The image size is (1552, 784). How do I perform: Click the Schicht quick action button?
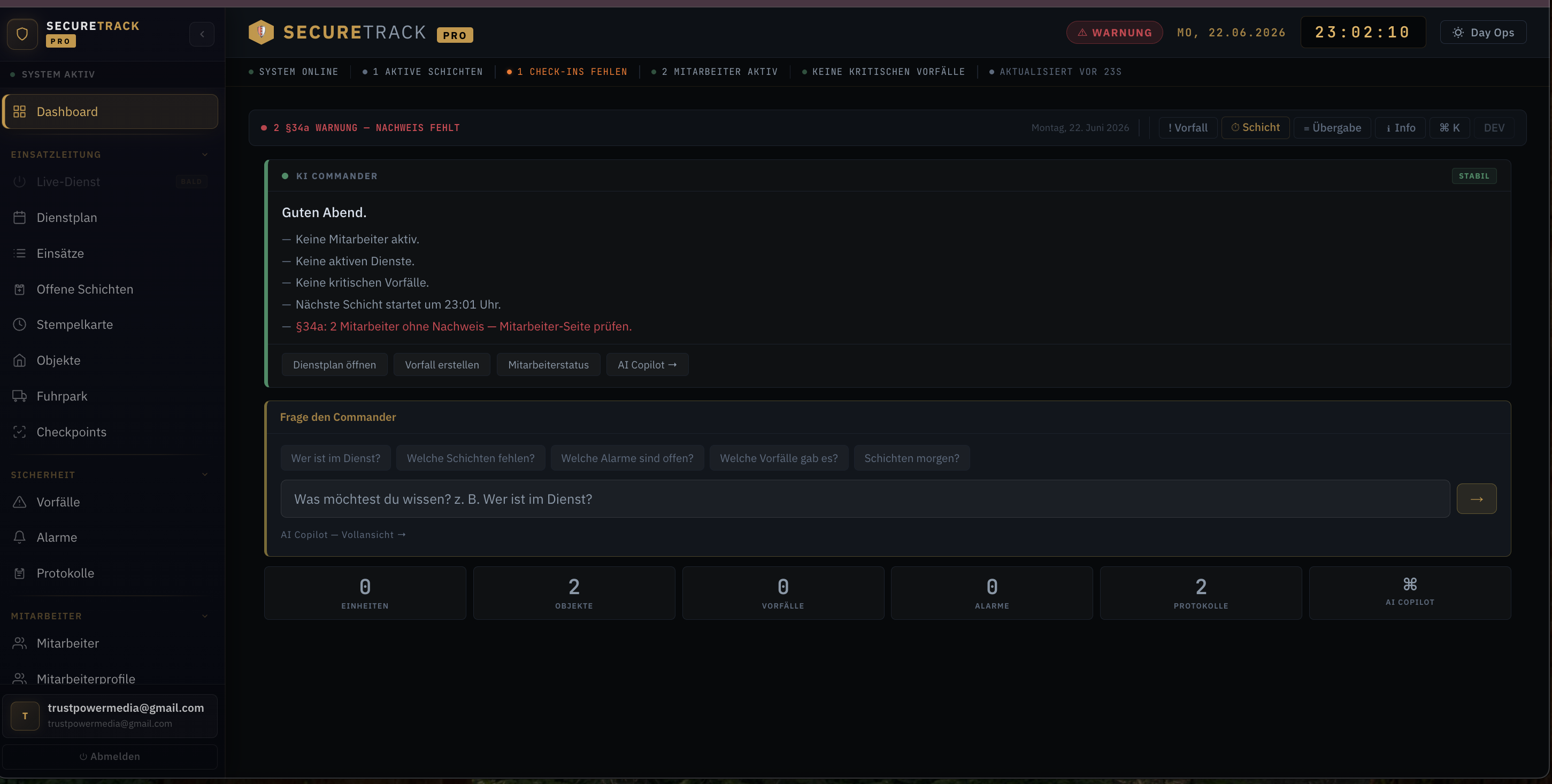pyautogui.click(x=1255, y=128)
